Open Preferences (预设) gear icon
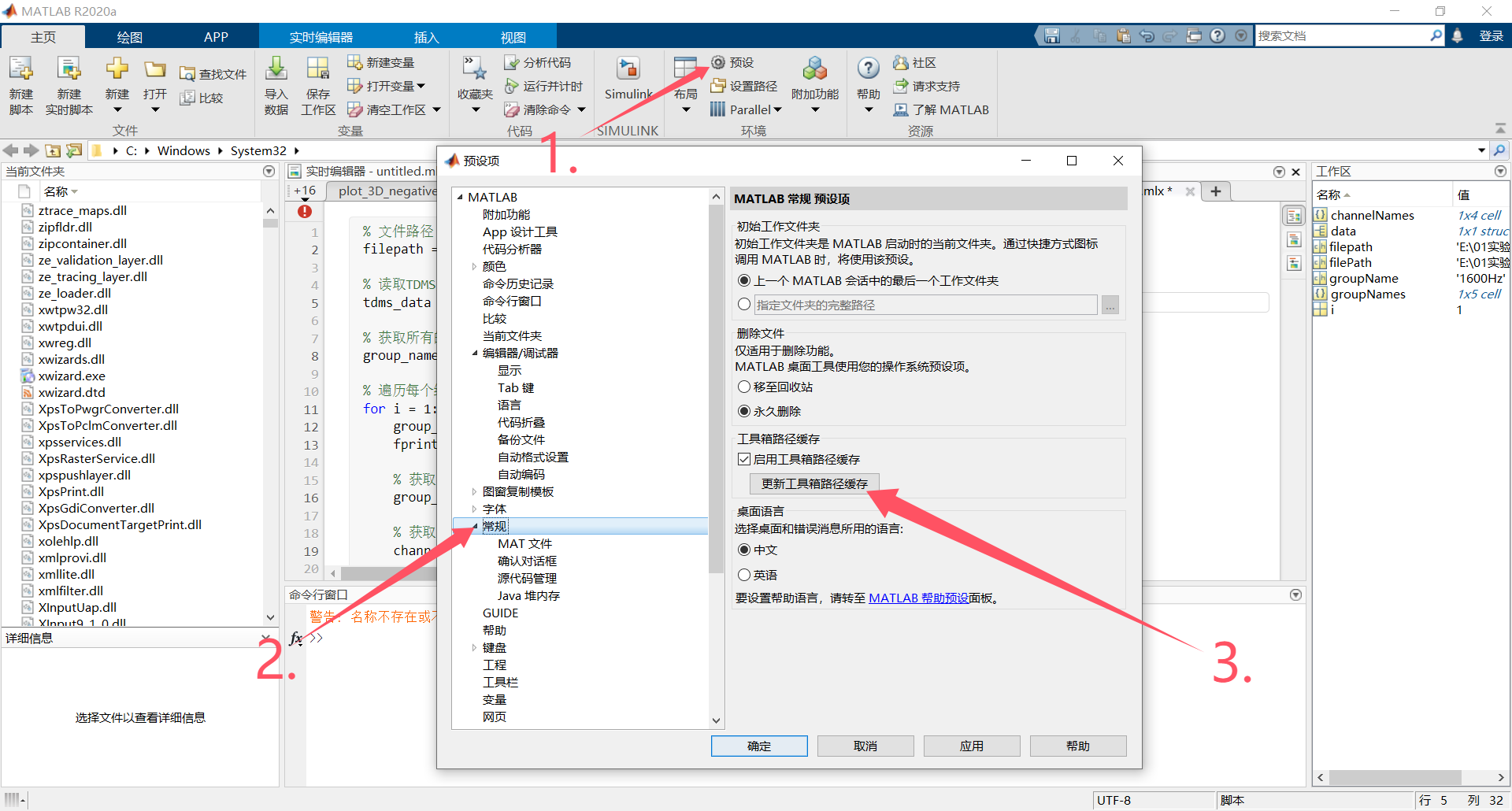 [718, 62]
